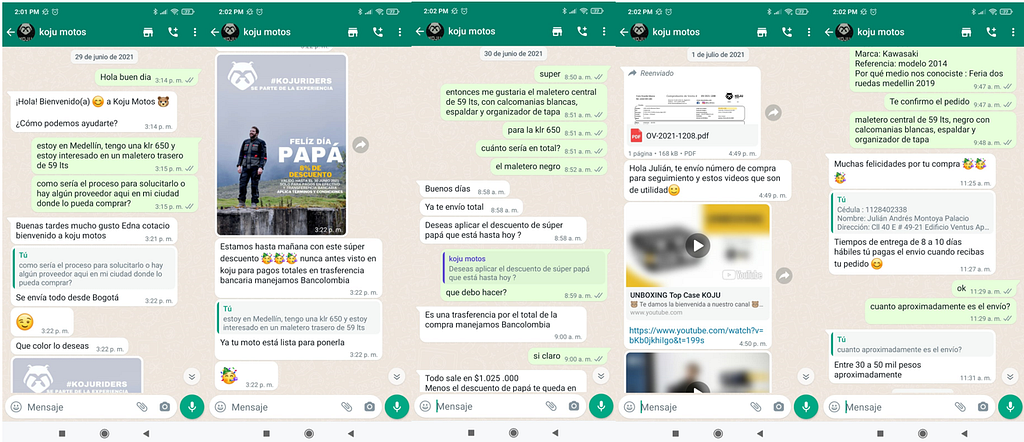This screenshot has height=442, width=1024.
Task: Tap quoted reply 'cuanto aproximadamente es el envío?'
Action: coord(913,344)
